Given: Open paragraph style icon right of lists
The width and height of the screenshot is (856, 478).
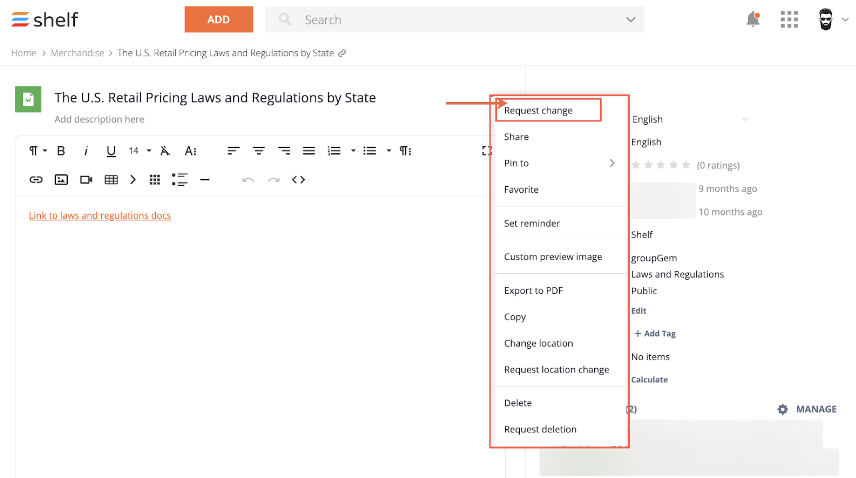Looking at the screenshot, I should click(x=405, y=151).
